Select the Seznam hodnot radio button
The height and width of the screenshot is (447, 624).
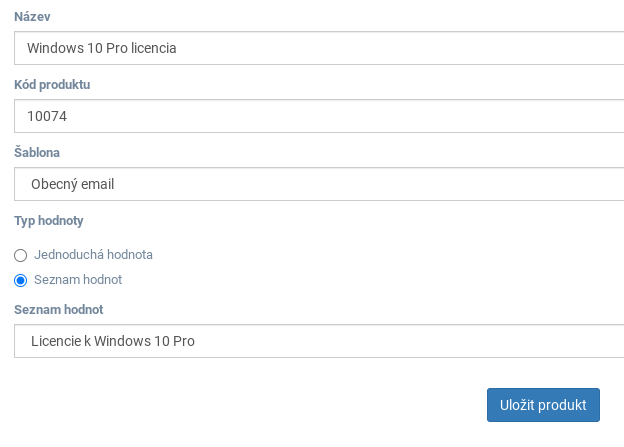[x=21, y=280]
